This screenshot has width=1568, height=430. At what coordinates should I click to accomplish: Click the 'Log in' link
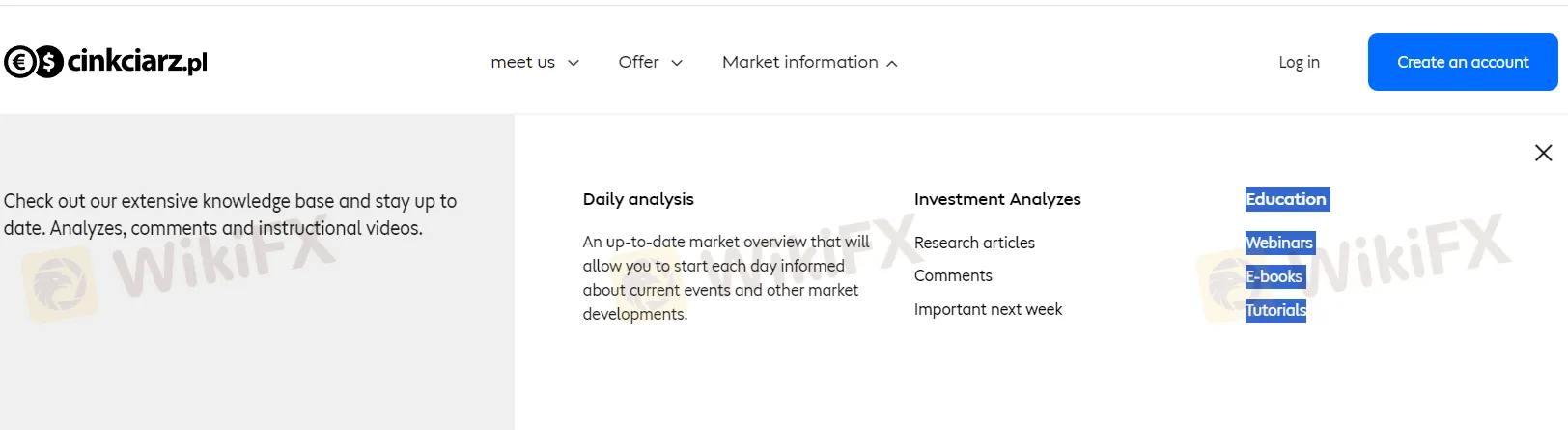(1299, 62)
